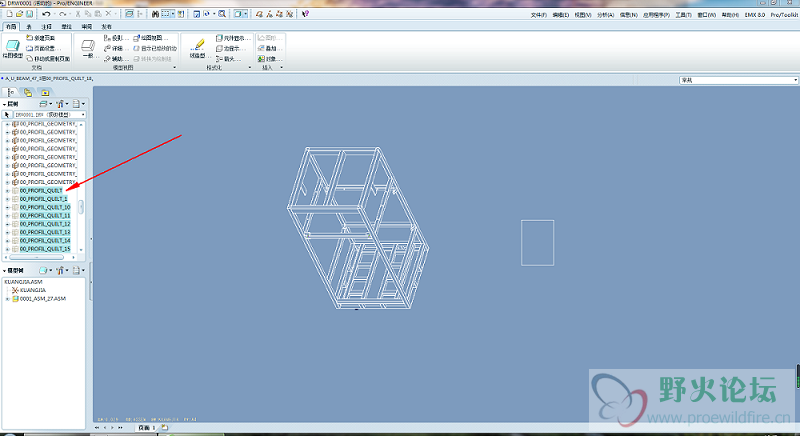Image resolution: width=800 pixels, height=436 pixels.
Task: Switch to the third ribbon tab
Action: [x=46, y=27]
